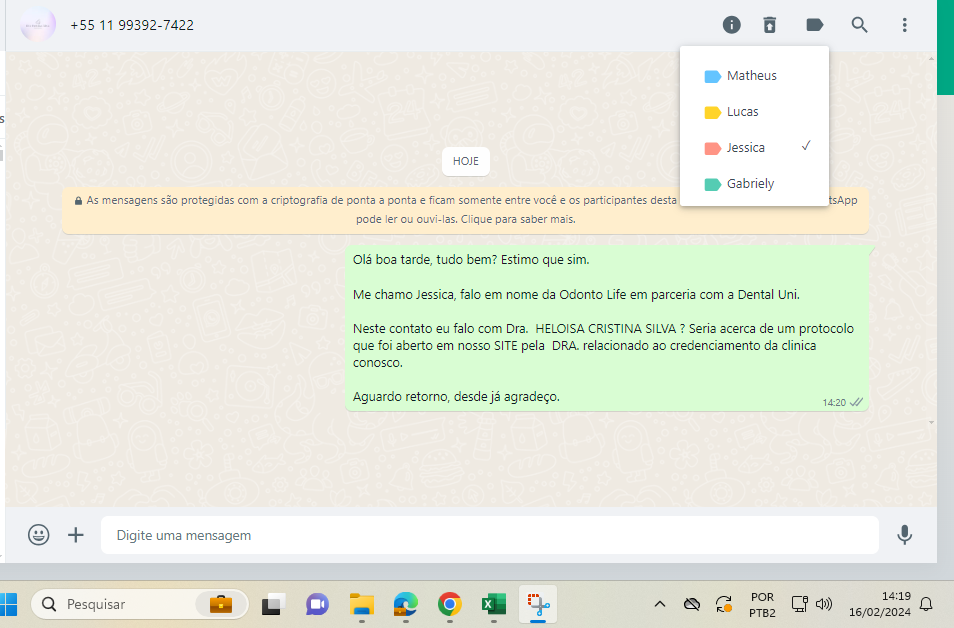This screenshot has height=628, width=954.
Task: Click the briefcase icon in search box
Action: click(220, 604)
